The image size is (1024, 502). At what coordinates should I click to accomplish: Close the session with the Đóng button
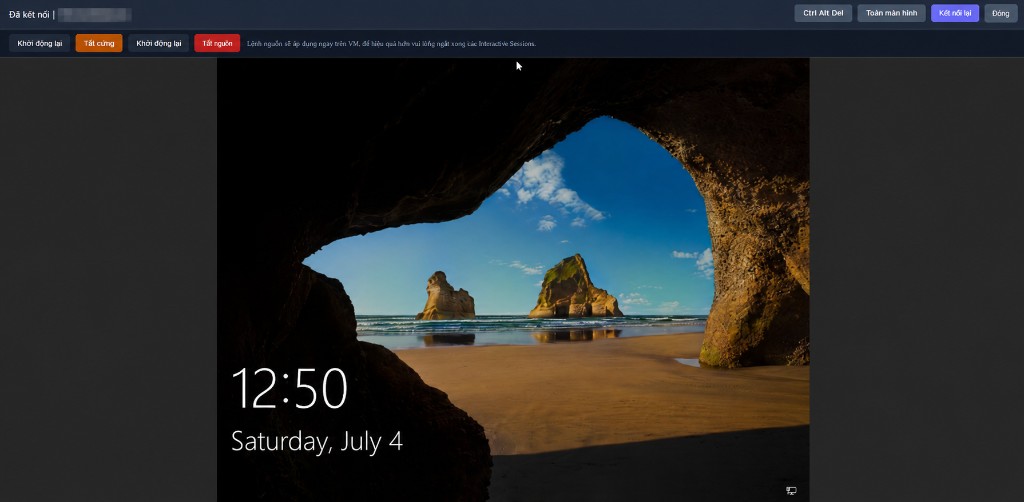click(1000, 13)
